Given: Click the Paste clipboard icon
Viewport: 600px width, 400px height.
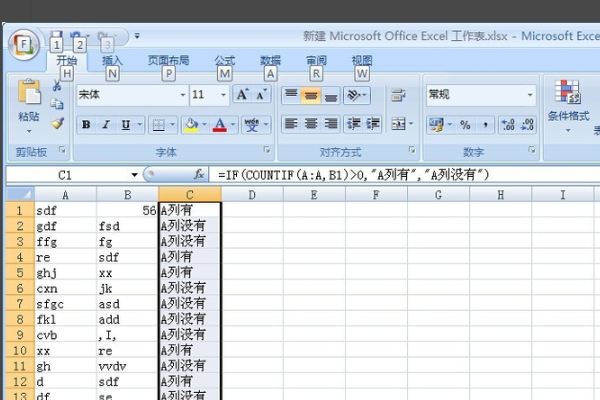Looking at the screenshot, I should pyautogui.click(x=29, y=92).
